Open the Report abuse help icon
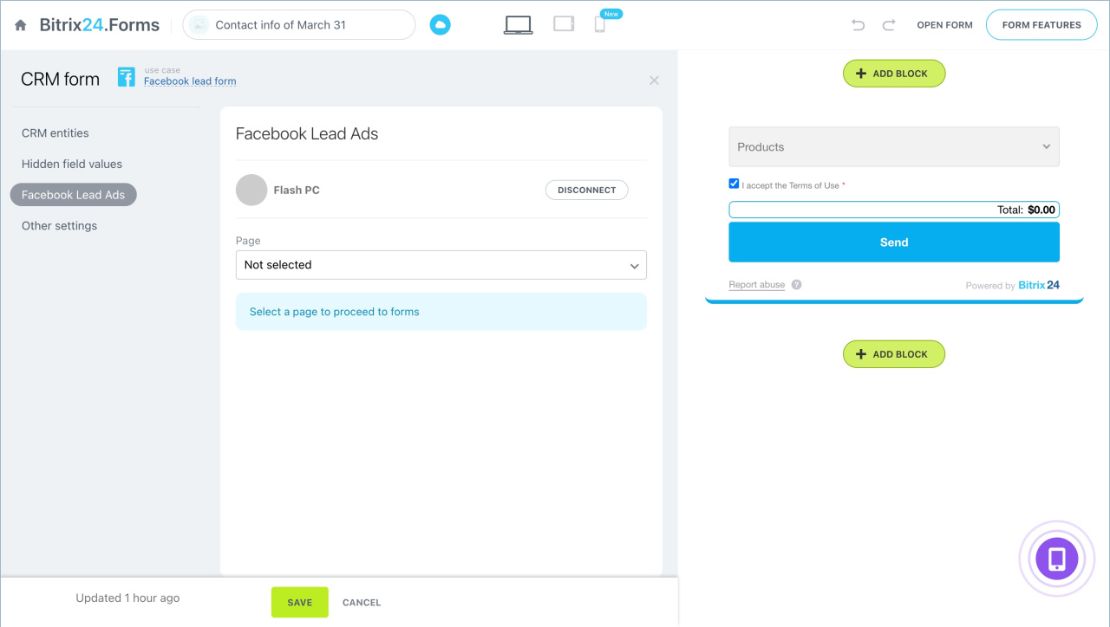This screenshot has width=1110, height=627. point(796,284)
